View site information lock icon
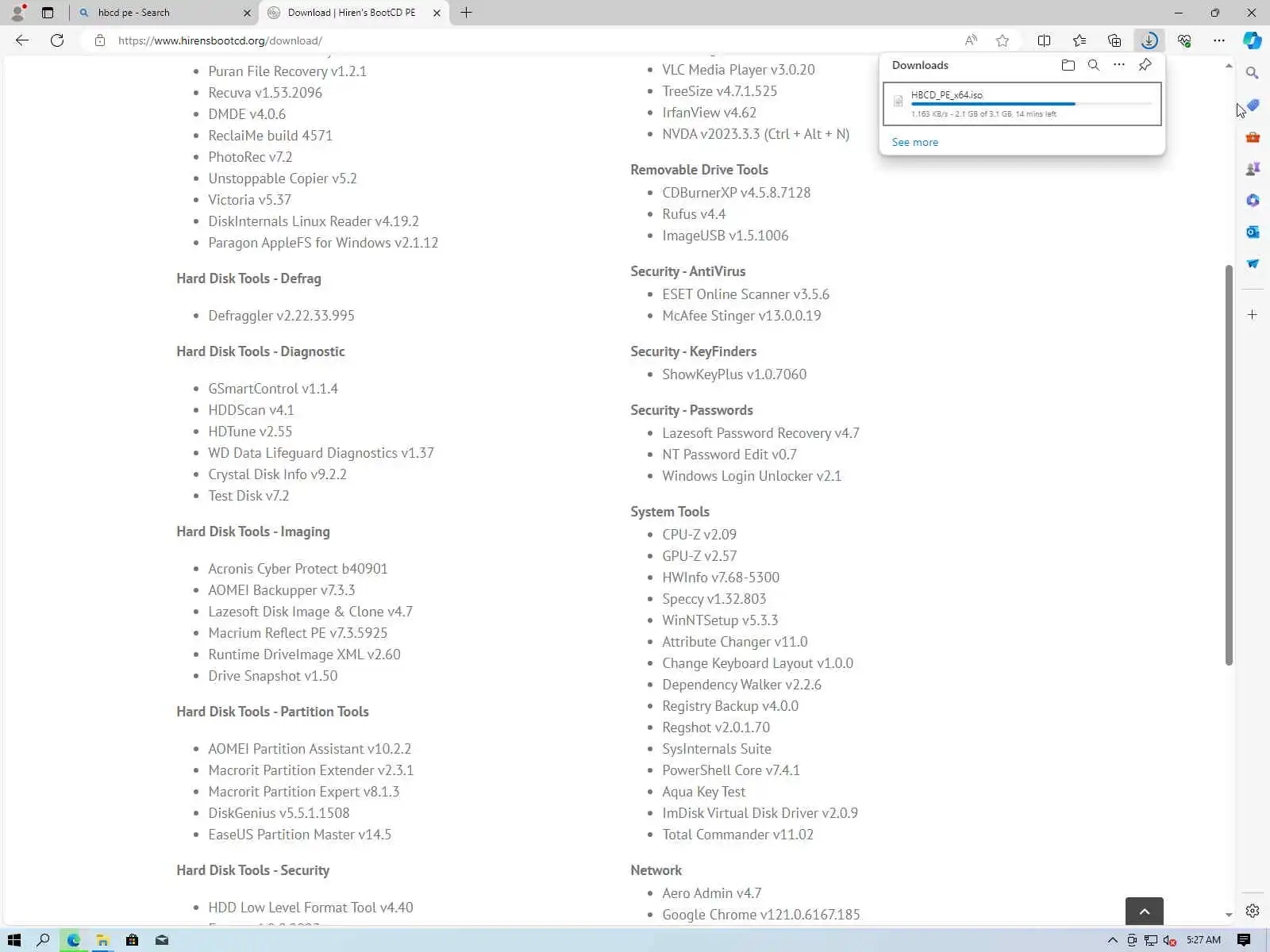Screen dimensions: 1270x952 pos(100,40)
